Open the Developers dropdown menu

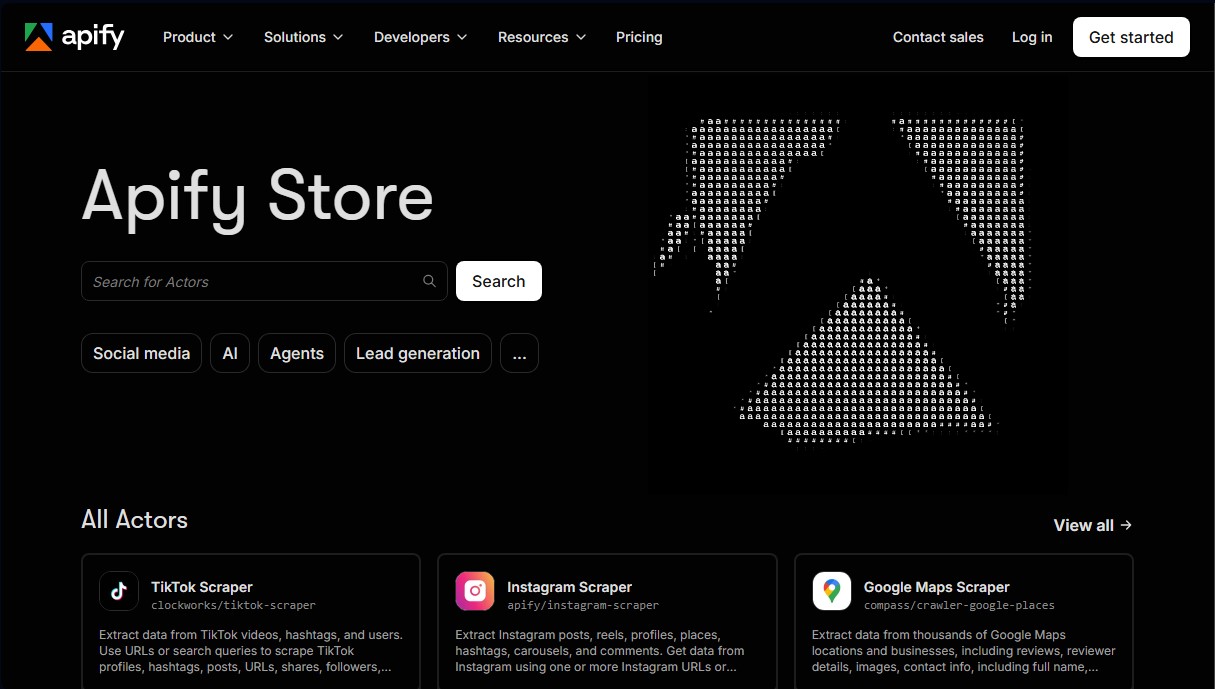coord(421,37)
